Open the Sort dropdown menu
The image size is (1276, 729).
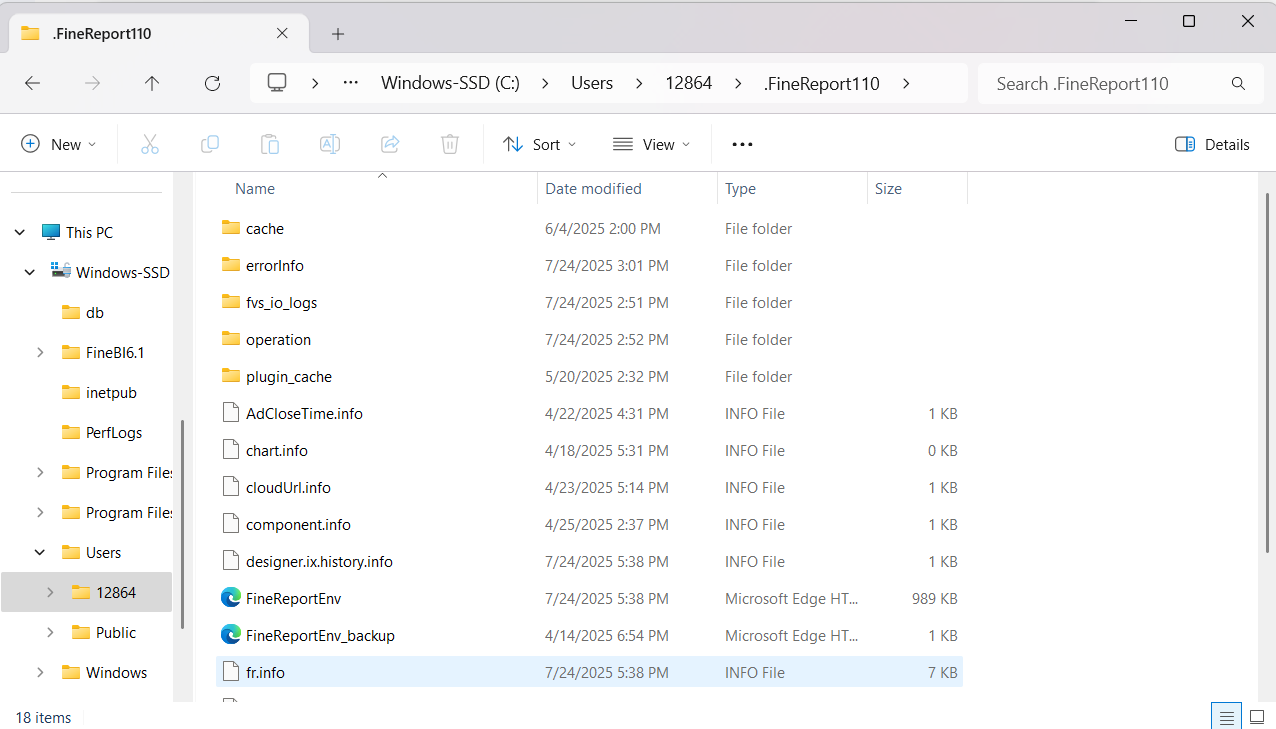click(539, 144)
